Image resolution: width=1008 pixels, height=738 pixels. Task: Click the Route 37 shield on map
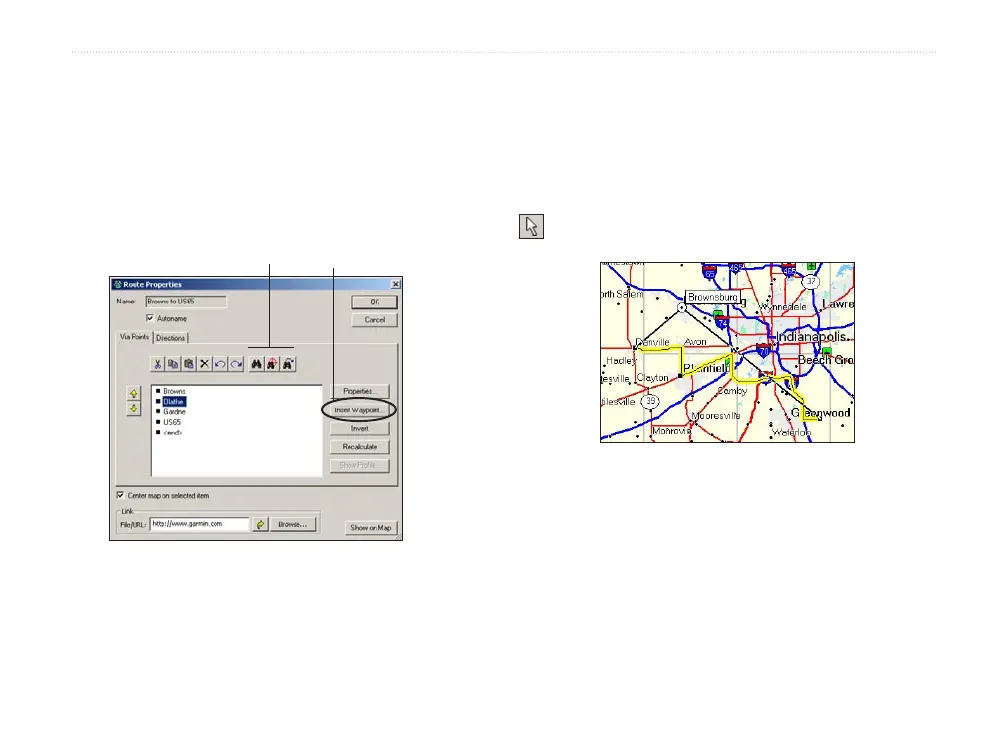tap(811, 282)
